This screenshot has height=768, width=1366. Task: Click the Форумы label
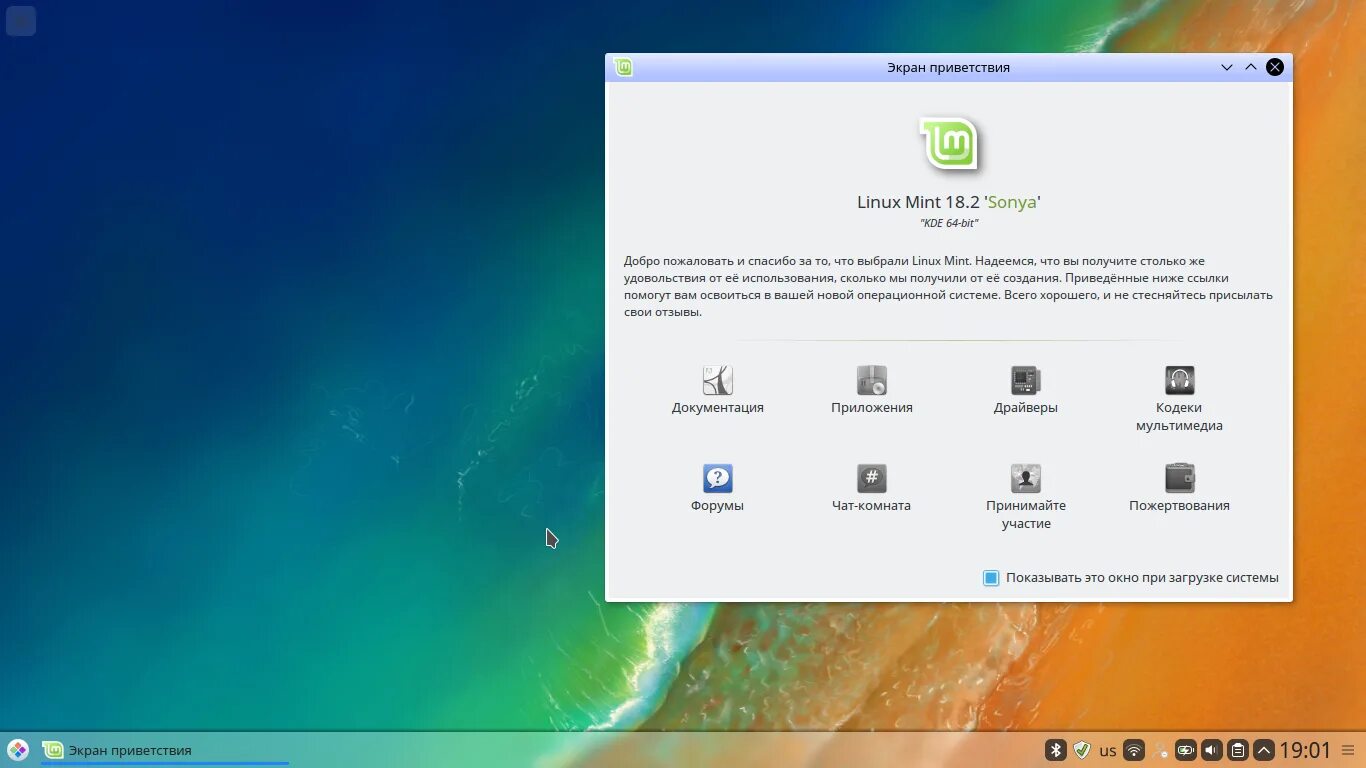point(717,506)
